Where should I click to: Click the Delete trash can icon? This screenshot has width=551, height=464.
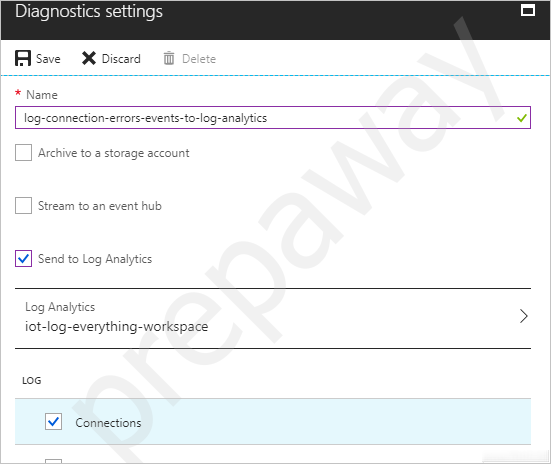[169, 58]
